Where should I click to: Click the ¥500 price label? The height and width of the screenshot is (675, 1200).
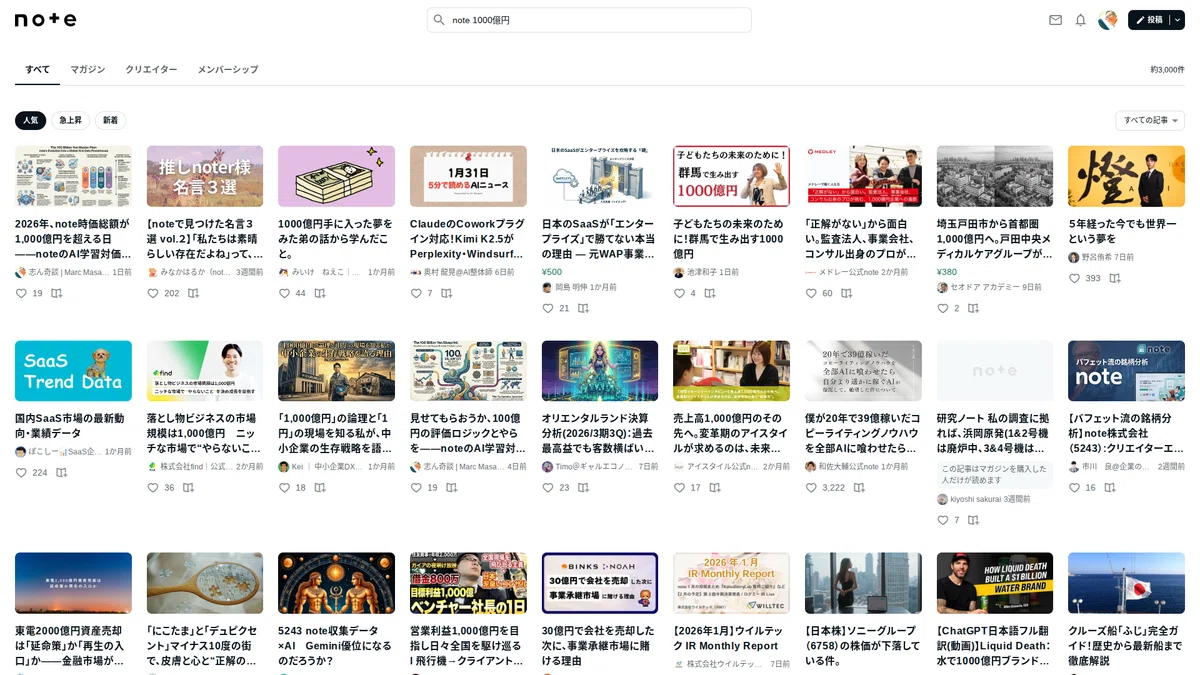tap(552, 272)
